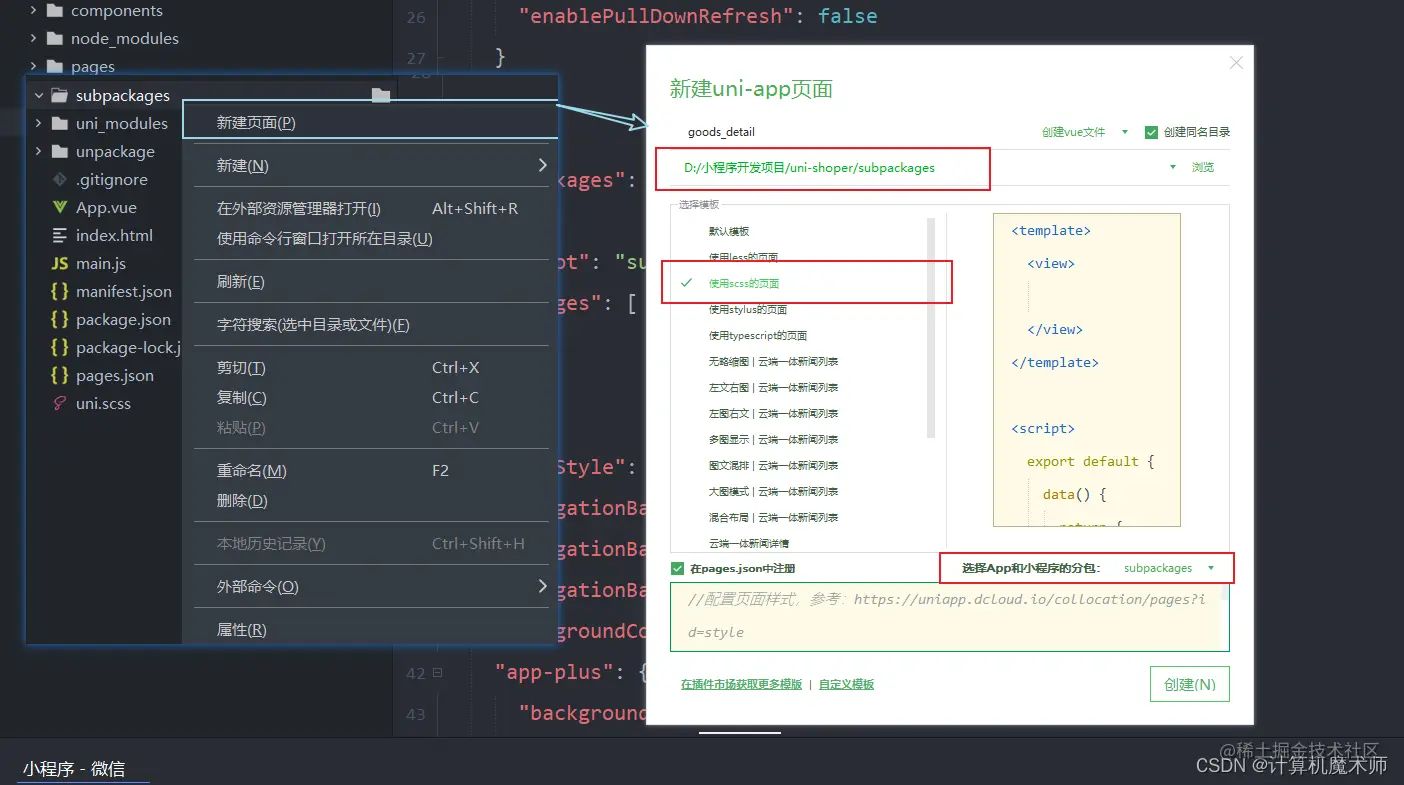This screenshot has height=785, width=1404.
Task: Click the 浏览 browse link
Action: 1203,168
